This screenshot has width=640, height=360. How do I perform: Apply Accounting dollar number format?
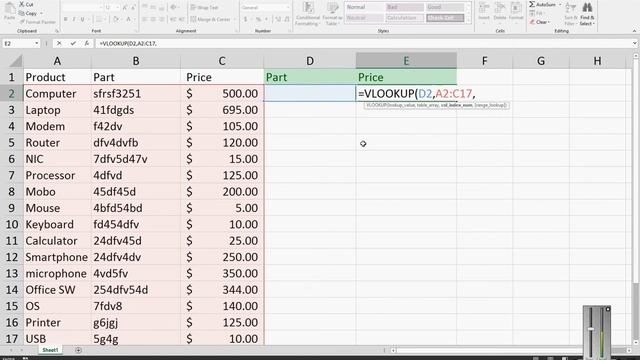(245, 19)
